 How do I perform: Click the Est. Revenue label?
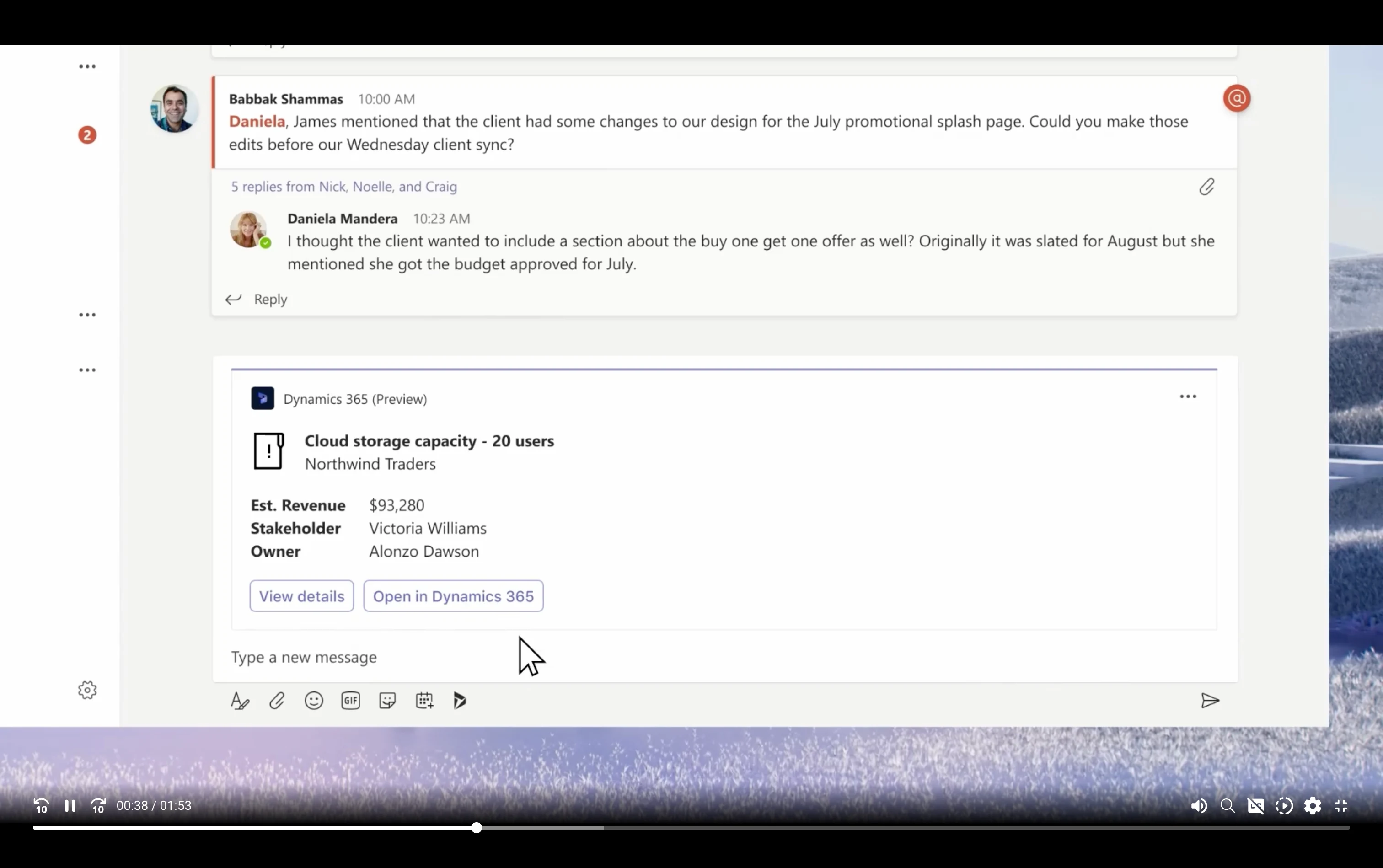tap(298, 505)
